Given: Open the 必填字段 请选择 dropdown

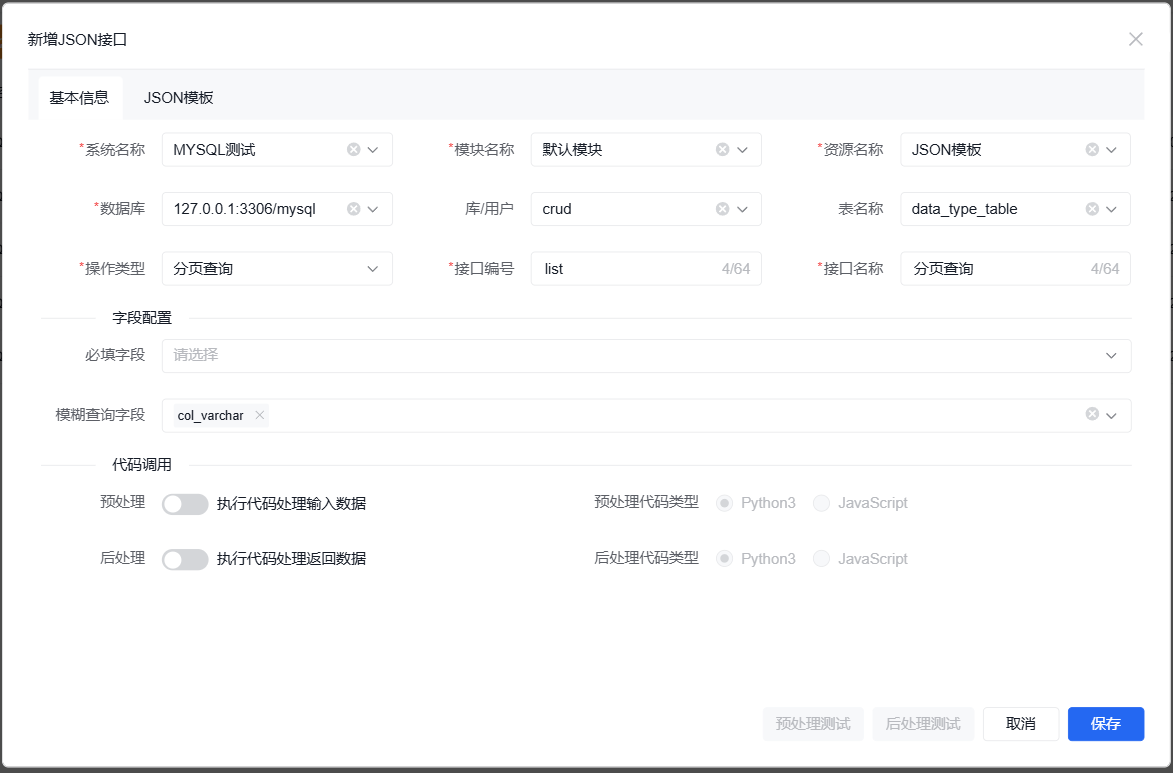Looking at the screenshot, I should click(646, 355).
